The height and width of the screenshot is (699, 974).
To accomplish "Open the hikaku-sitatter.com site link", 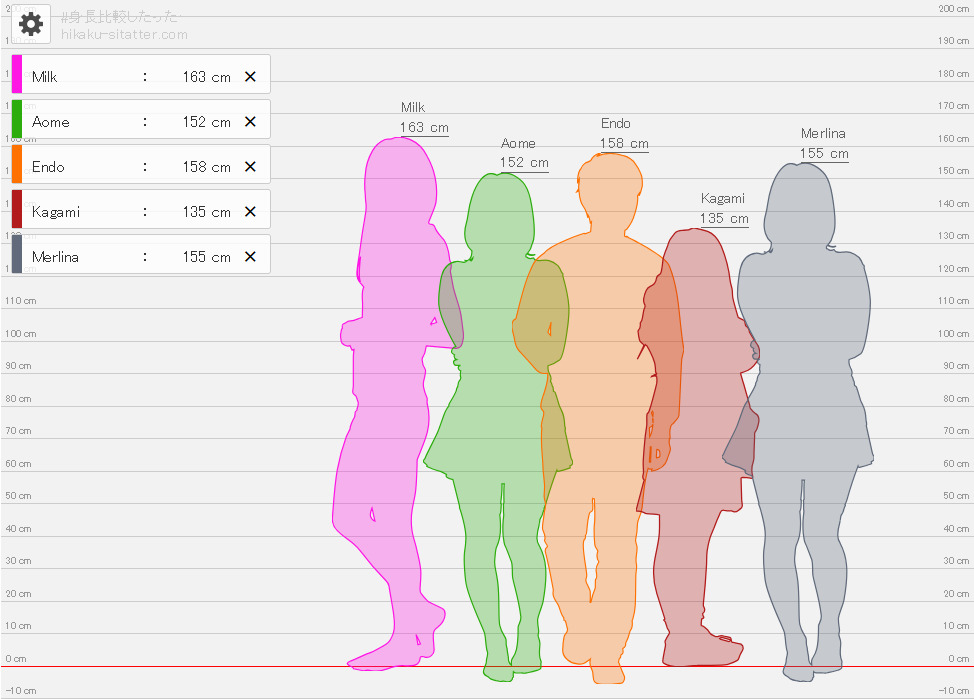I will point(124,35).
